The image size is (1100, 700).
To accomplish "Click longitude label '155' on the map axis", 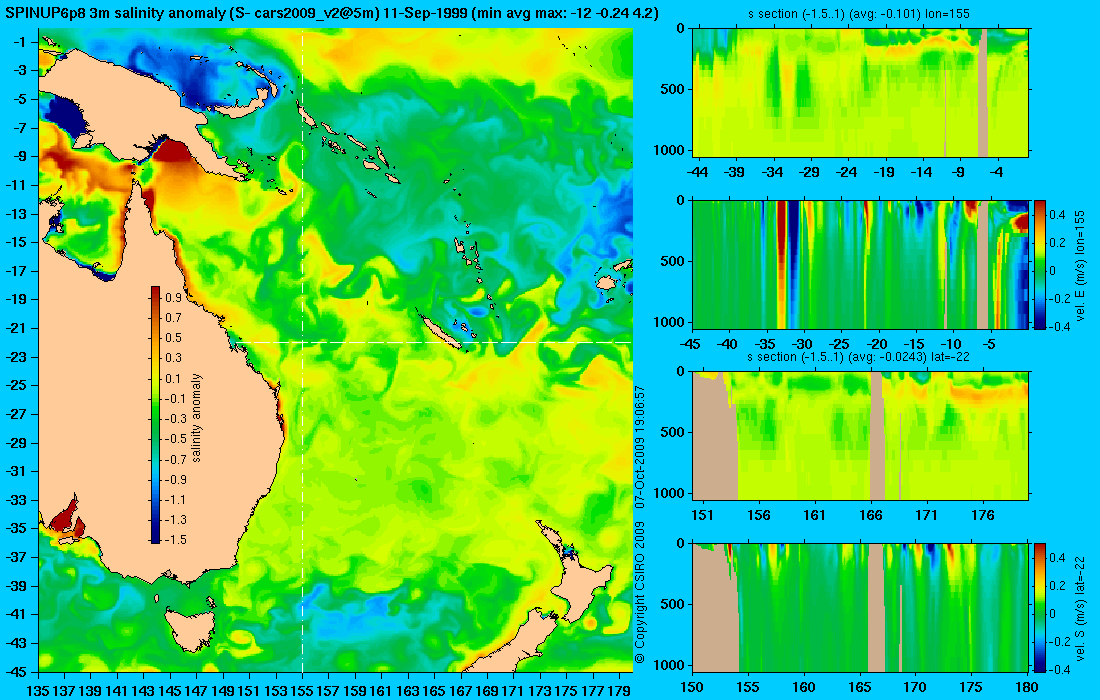I will 302,691.
